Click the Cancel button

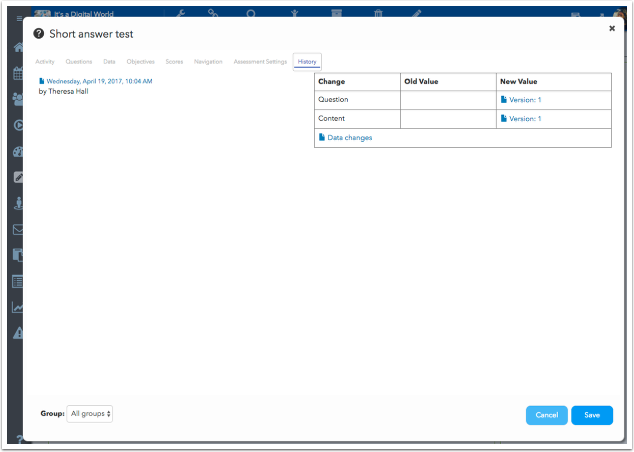pyautogui.click(x=547, y=415)
